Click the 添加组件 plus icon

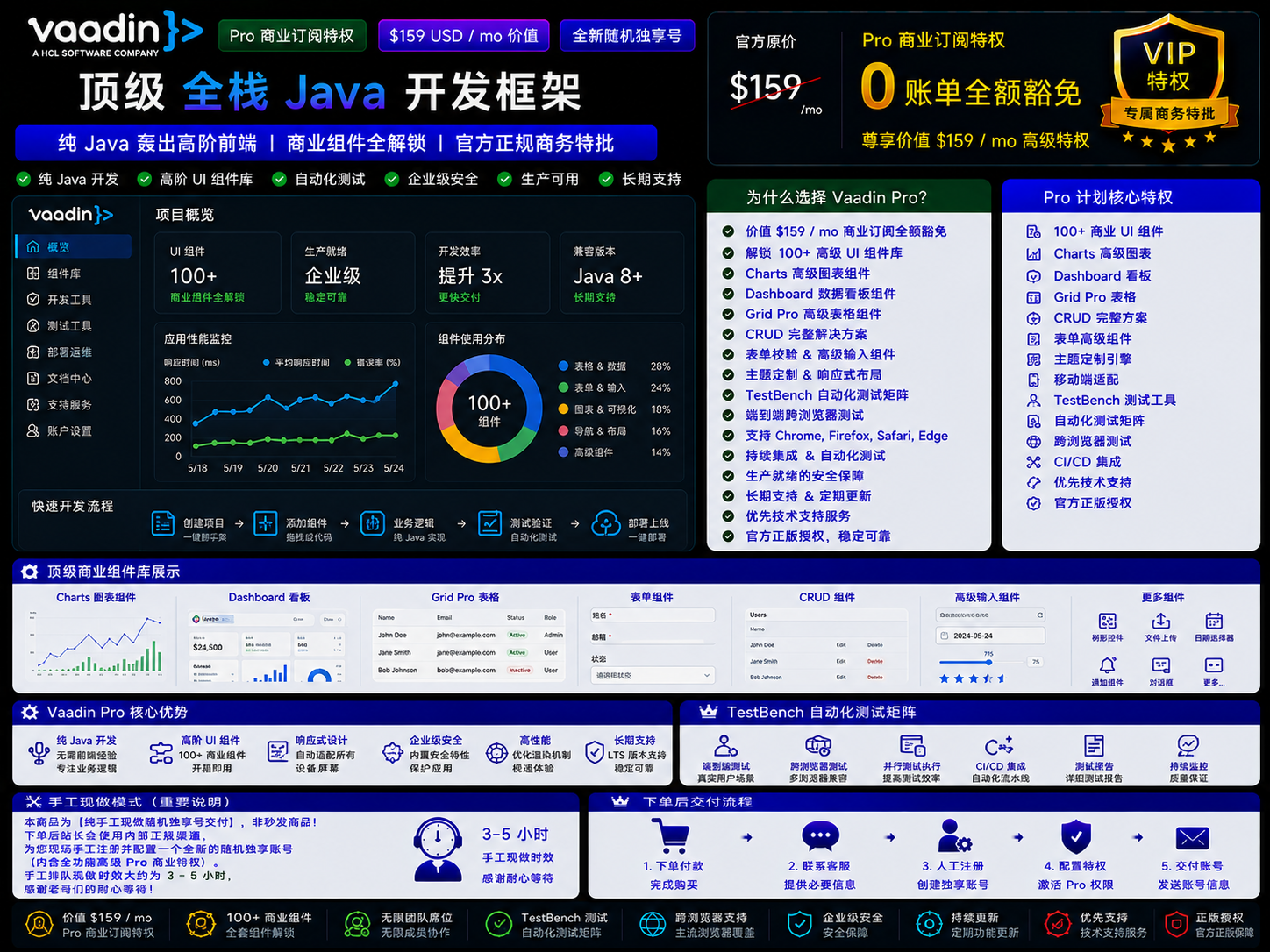click(265, 523)
